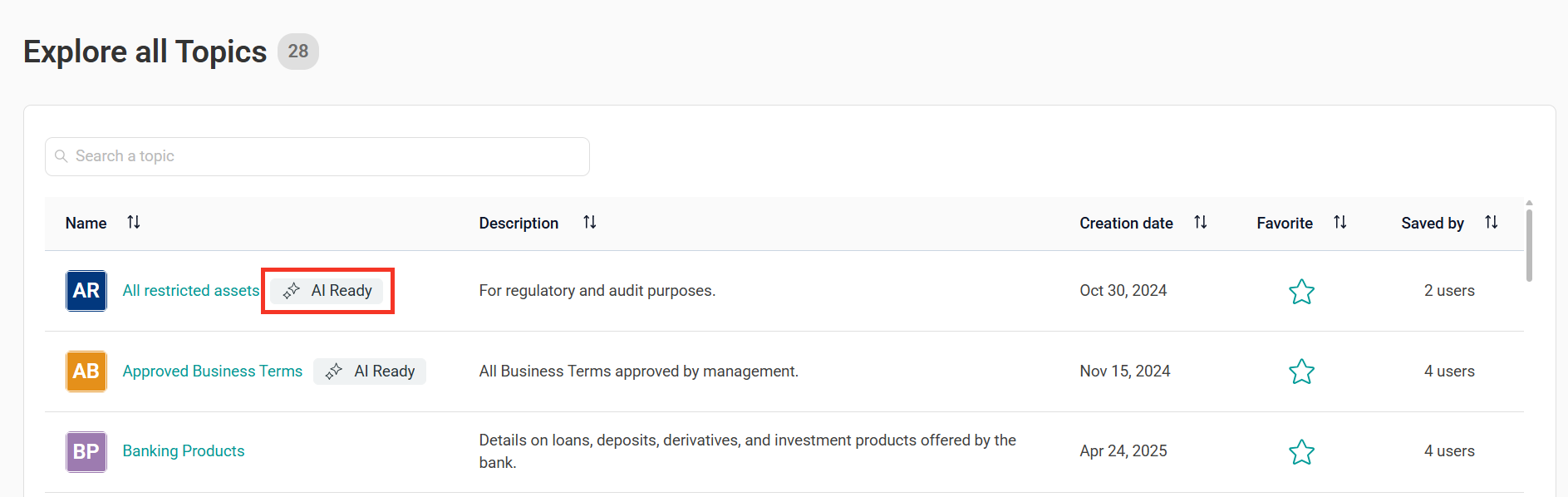Click the BP avatar icon
Screen dimensions: 1568x497
click(86, 452)
